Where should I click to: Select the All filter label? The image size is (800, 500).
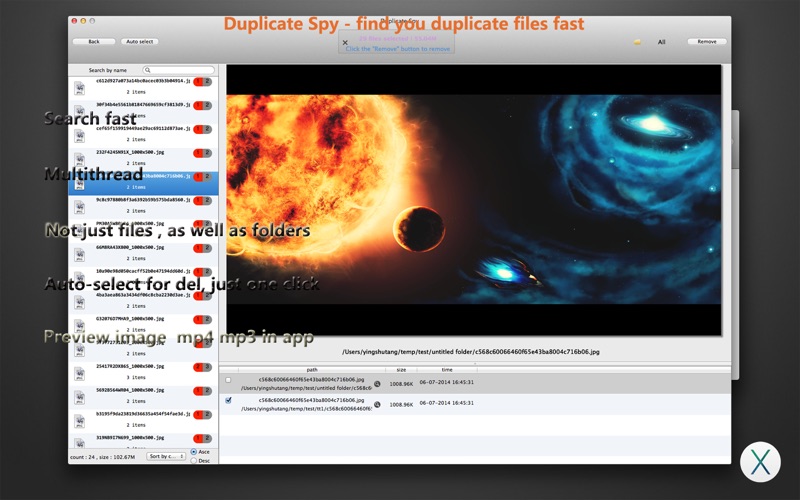(661, 42)
